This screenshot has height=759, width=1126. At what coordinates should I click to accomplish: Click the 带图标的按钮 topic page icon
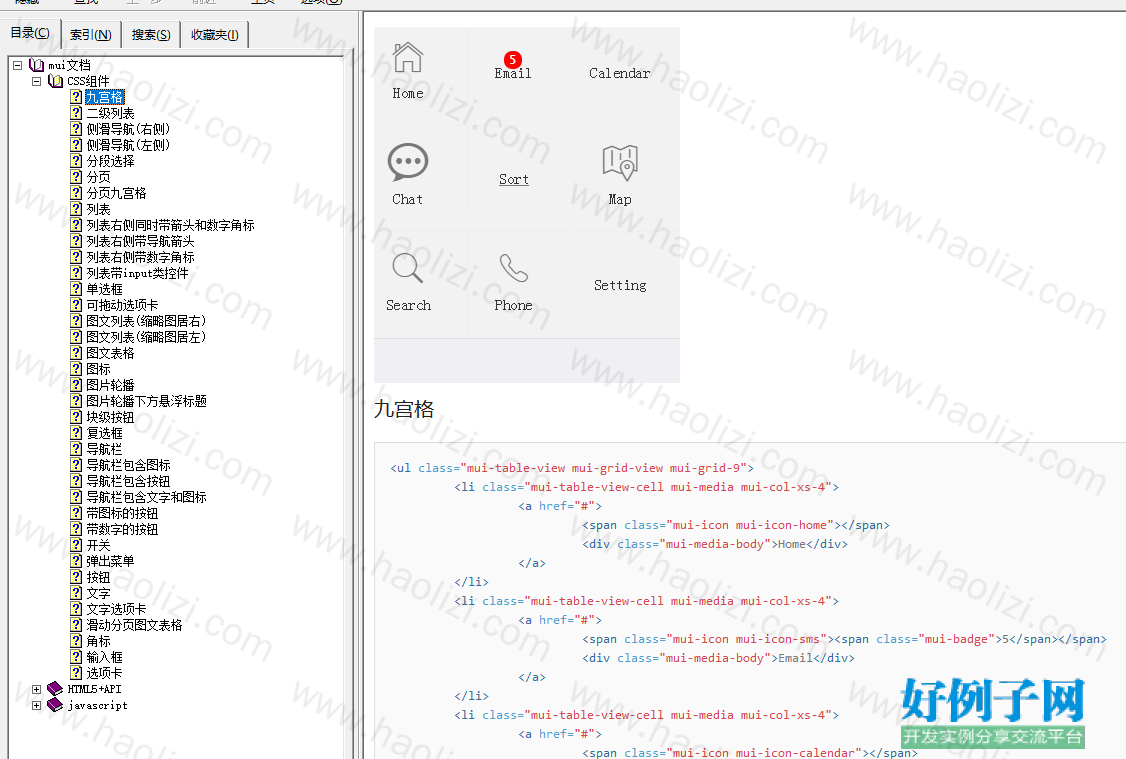[x=76, y=513]
